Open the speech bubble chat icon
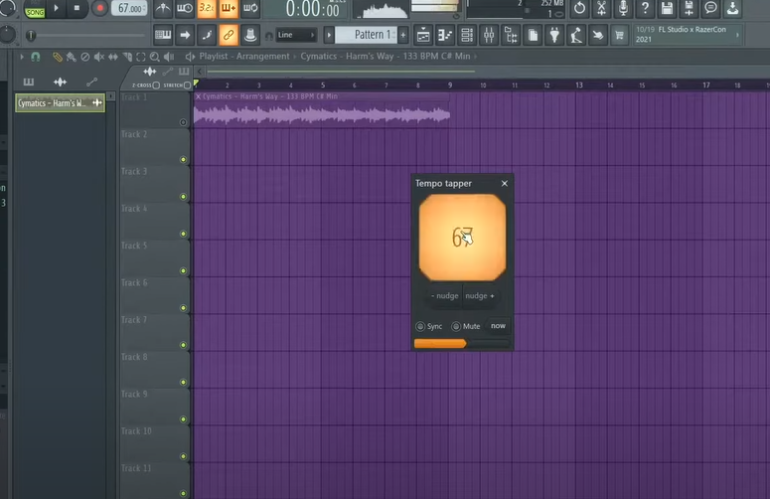Screen dimensions: 770x499 711,8
